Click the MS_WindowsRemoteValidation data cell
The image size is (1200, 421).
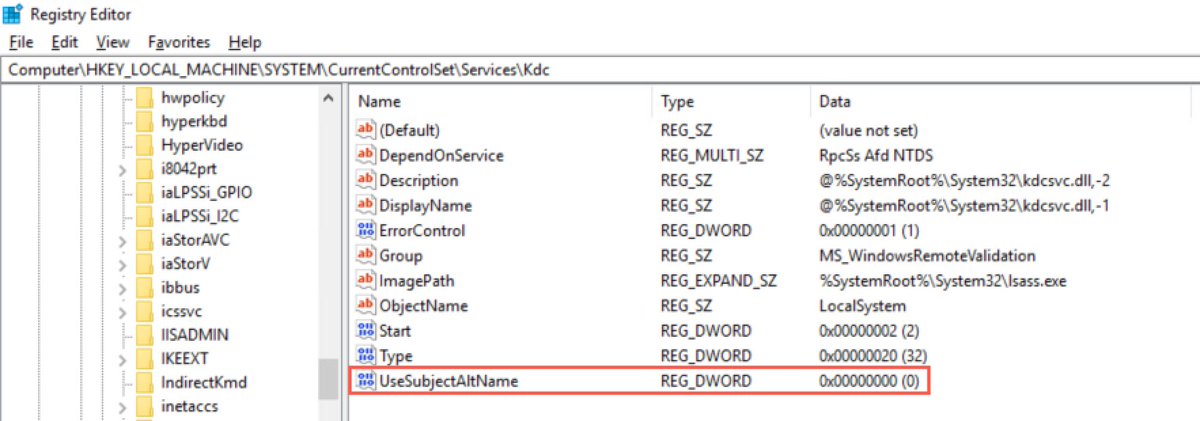[927, 256]
